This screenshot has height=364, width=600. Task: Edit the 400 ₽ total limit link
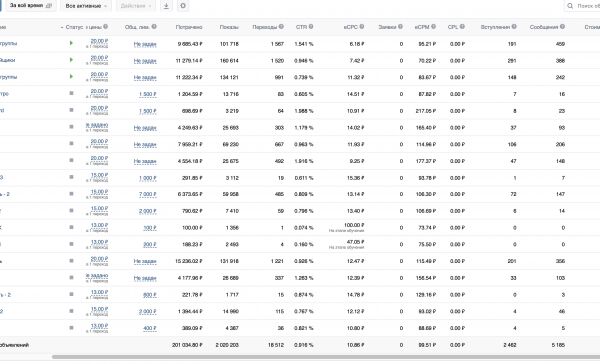pos(150,328)
